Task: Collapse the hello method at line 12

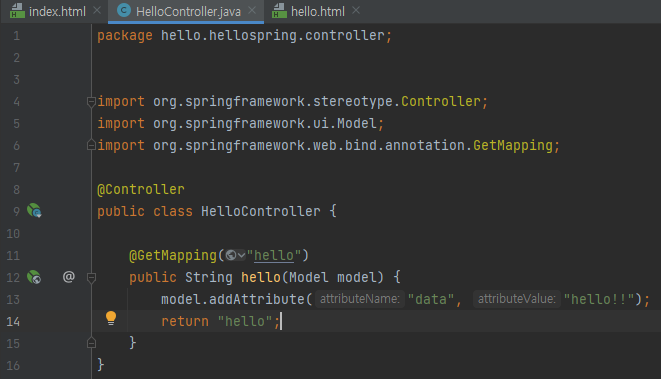Action: tap(91, 277)
